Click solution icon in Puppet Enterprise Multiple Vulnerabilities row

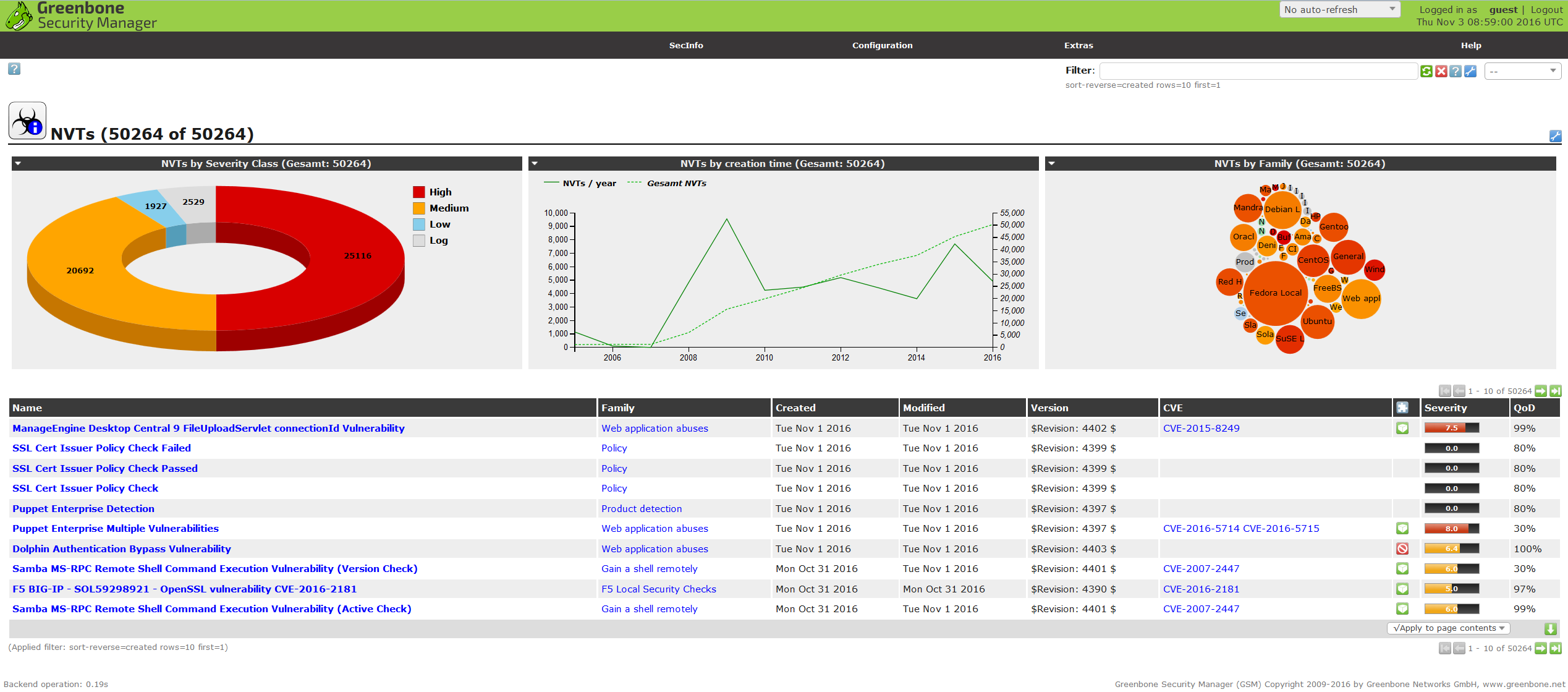(1402, 528)
